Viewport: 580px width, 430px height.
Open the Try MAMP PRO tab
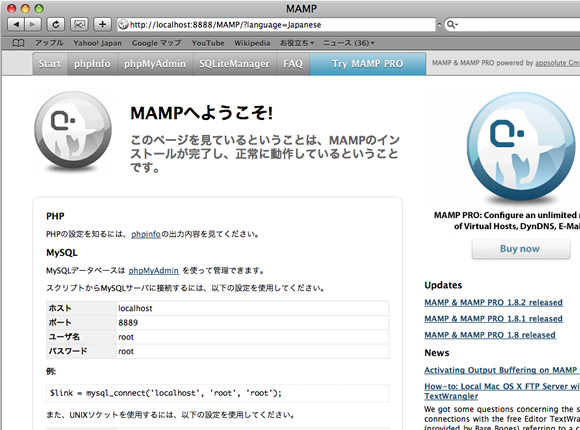368,64
